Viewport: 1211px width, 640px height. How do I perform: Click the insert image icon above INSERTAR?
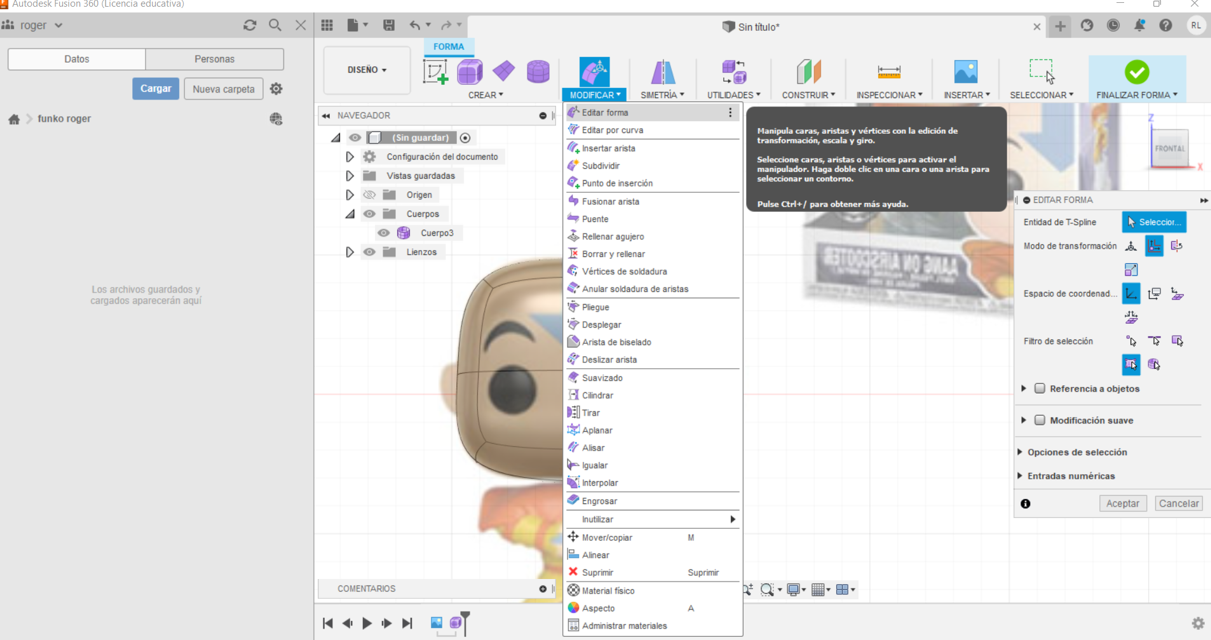tap(966, 71)
